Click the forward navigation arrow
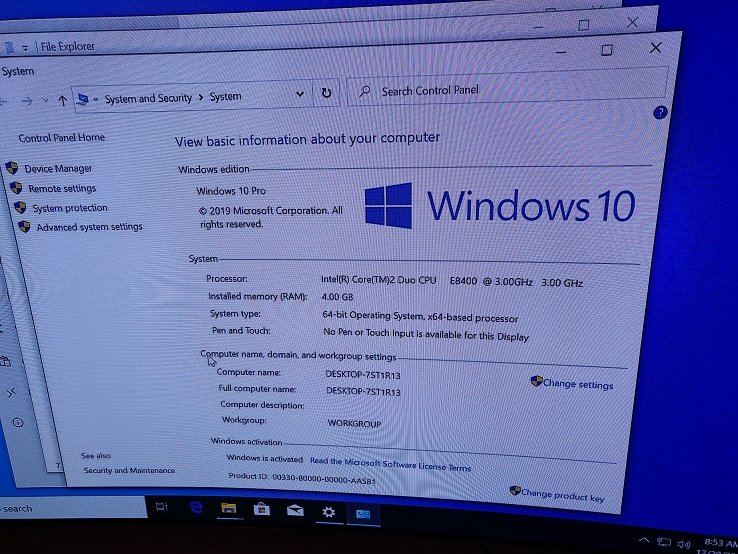This screenshot has width=738, height=554. (27, 101)
